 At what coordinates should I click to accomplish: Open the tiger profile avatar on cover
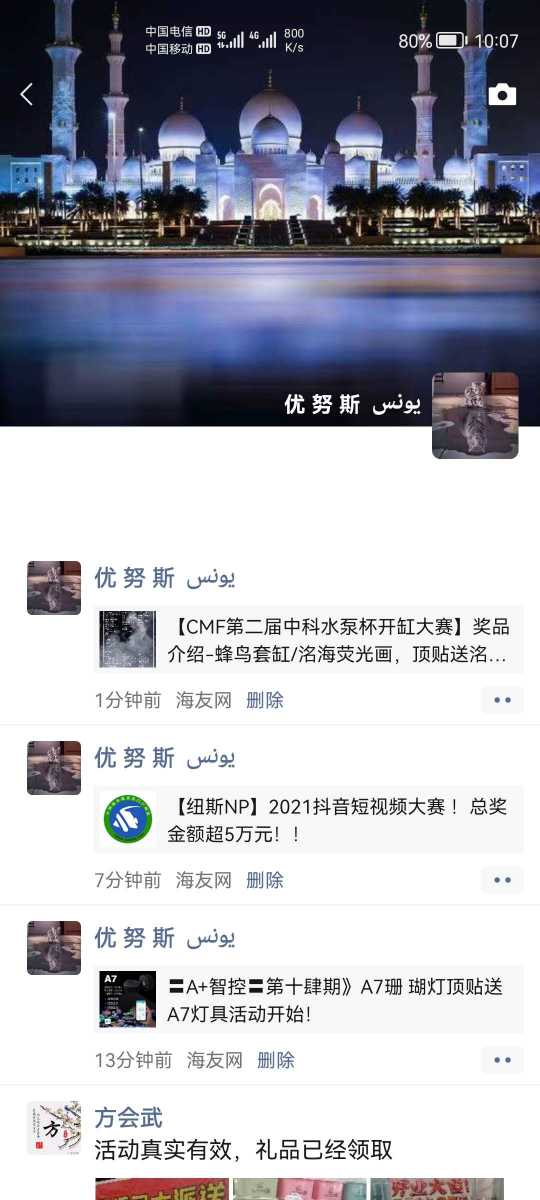pyautogui.click(x=475, y=416)
